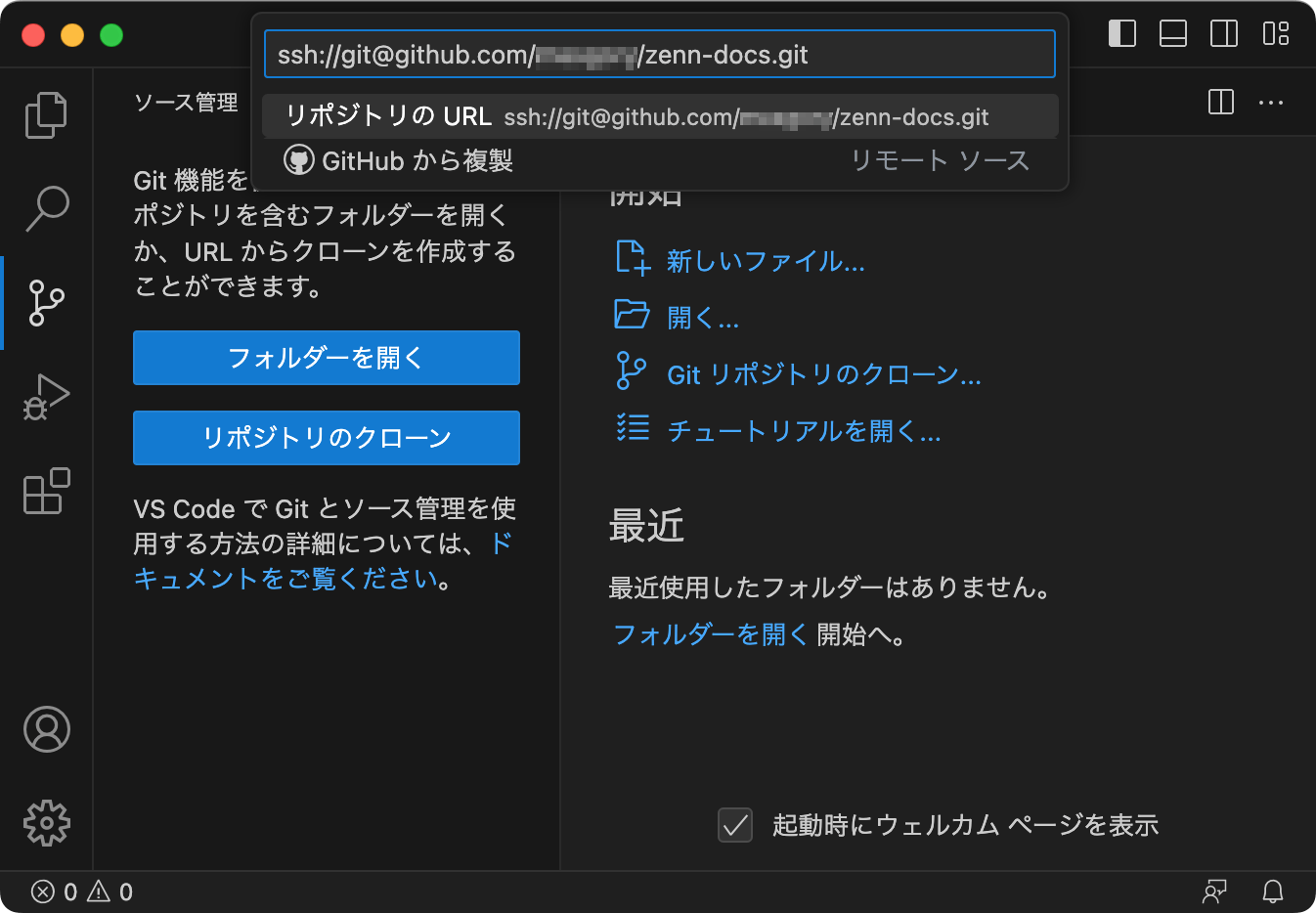Click the フォルダーを開く blue button
This screenshot has height=913, width=1316.
coord(327,358)
